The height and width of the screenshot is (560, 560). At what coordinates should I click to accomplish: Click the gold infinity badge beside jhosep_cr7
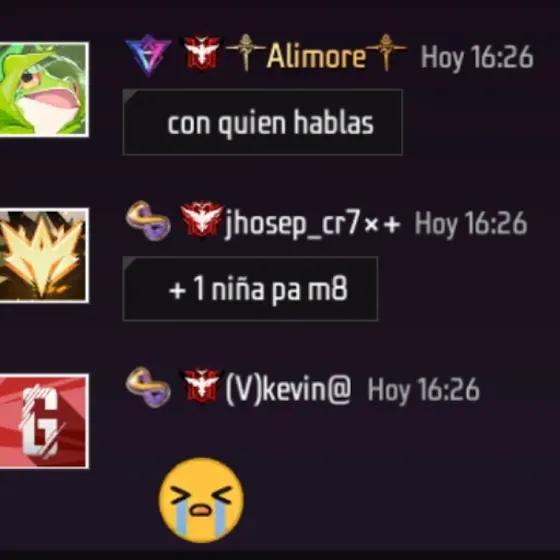tap(148, 221)
